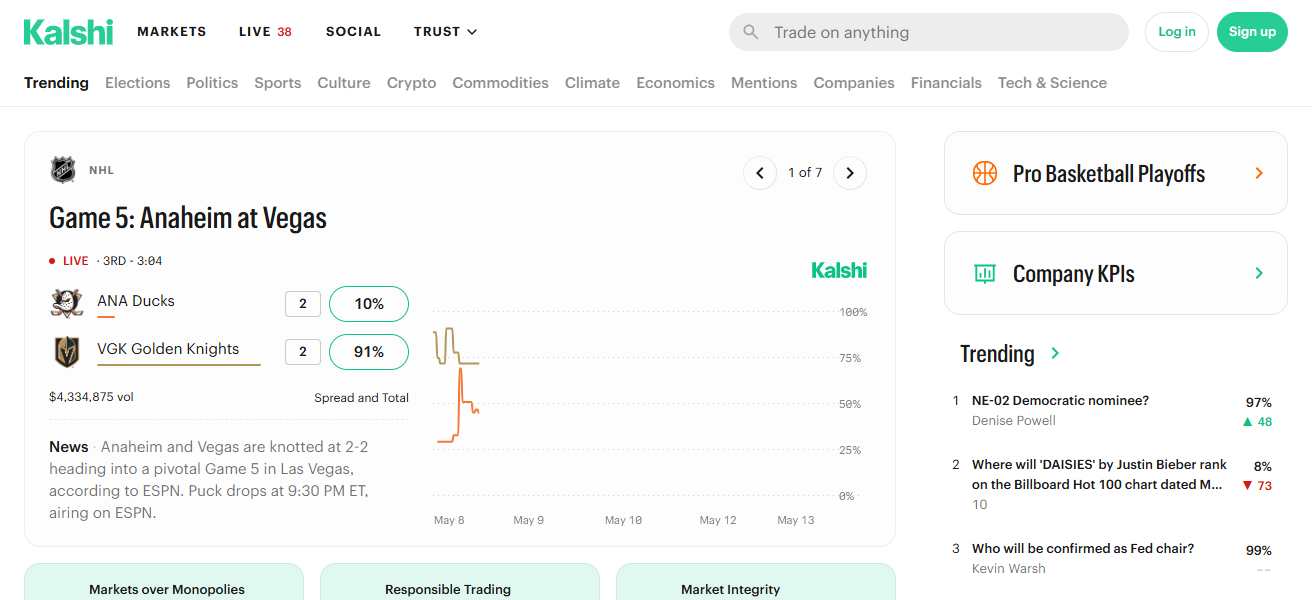Click the Kalshi logo in header

tap(68, 32)
